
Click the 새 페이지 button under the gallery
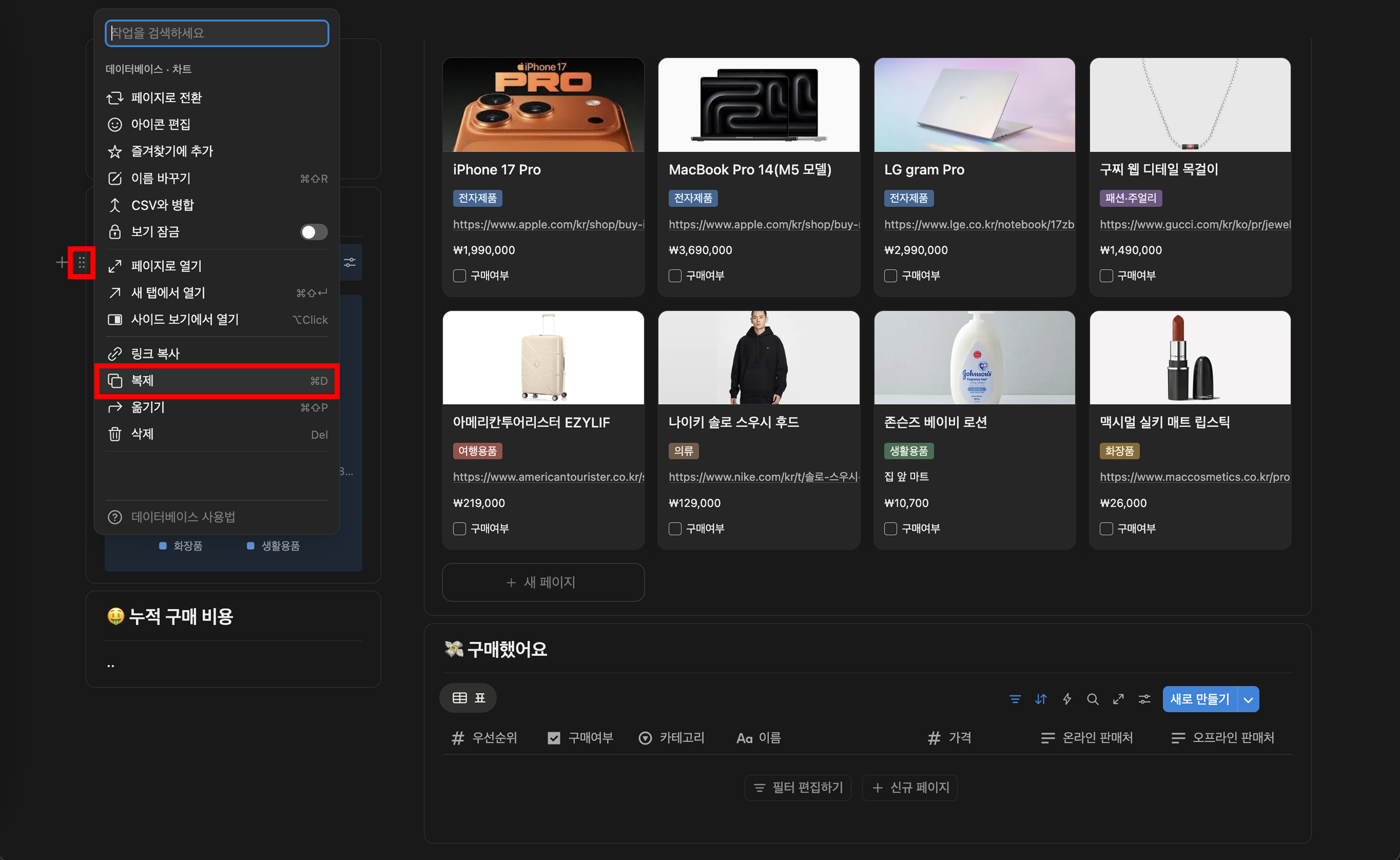coord(543,583)
